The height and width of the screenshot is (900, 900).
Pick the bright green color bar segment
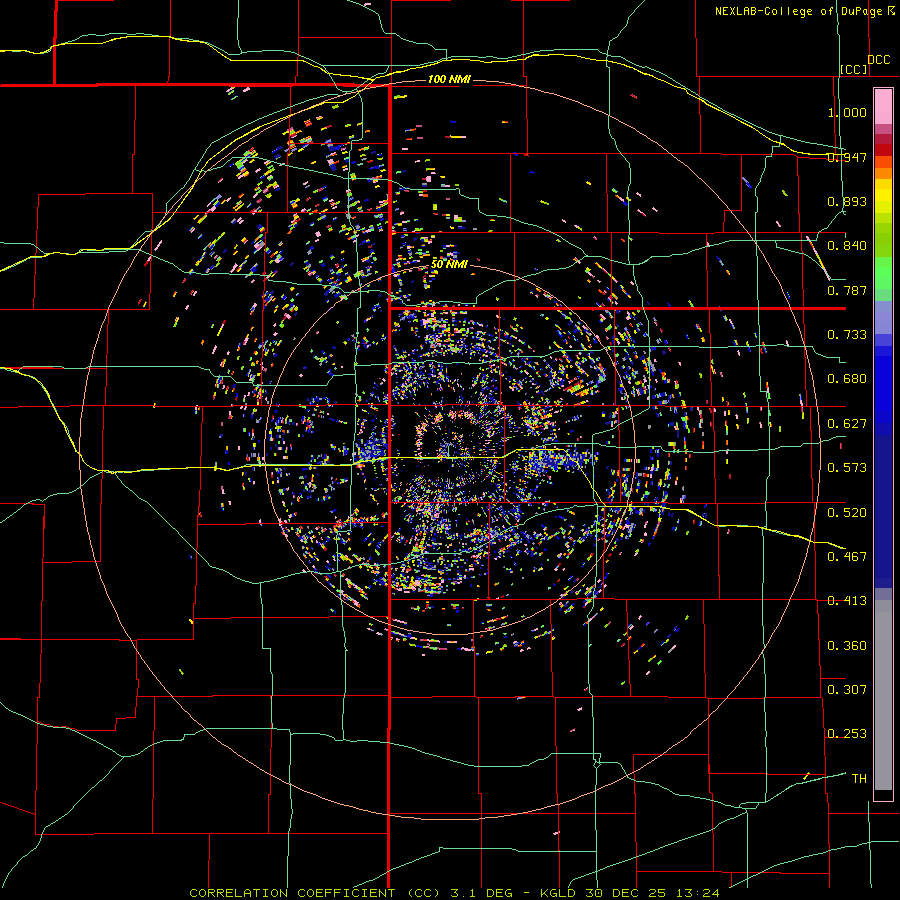[x=883, y=273]
